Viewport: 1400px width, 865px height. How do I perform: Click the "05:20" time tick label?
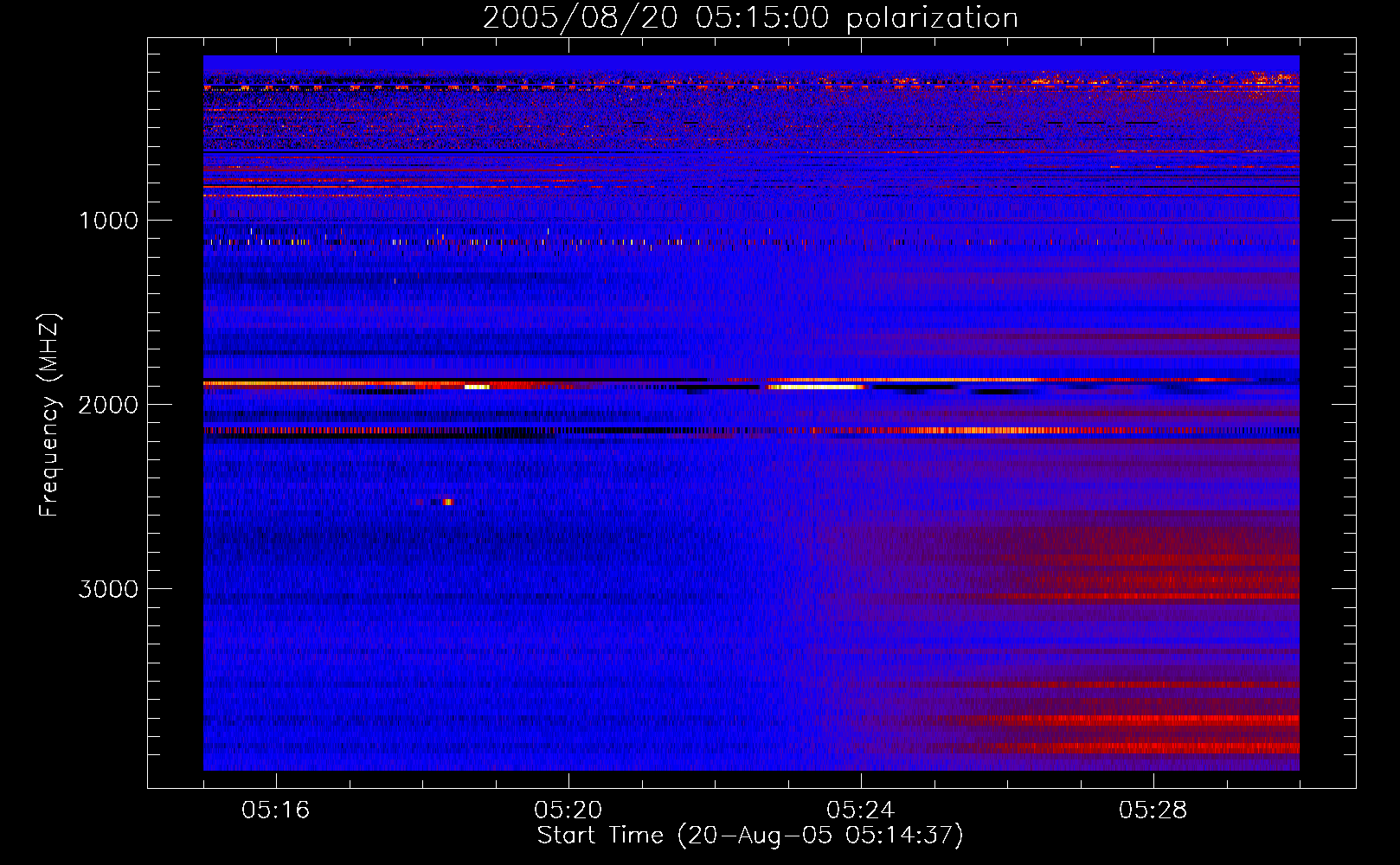click(x=568, y=811)
